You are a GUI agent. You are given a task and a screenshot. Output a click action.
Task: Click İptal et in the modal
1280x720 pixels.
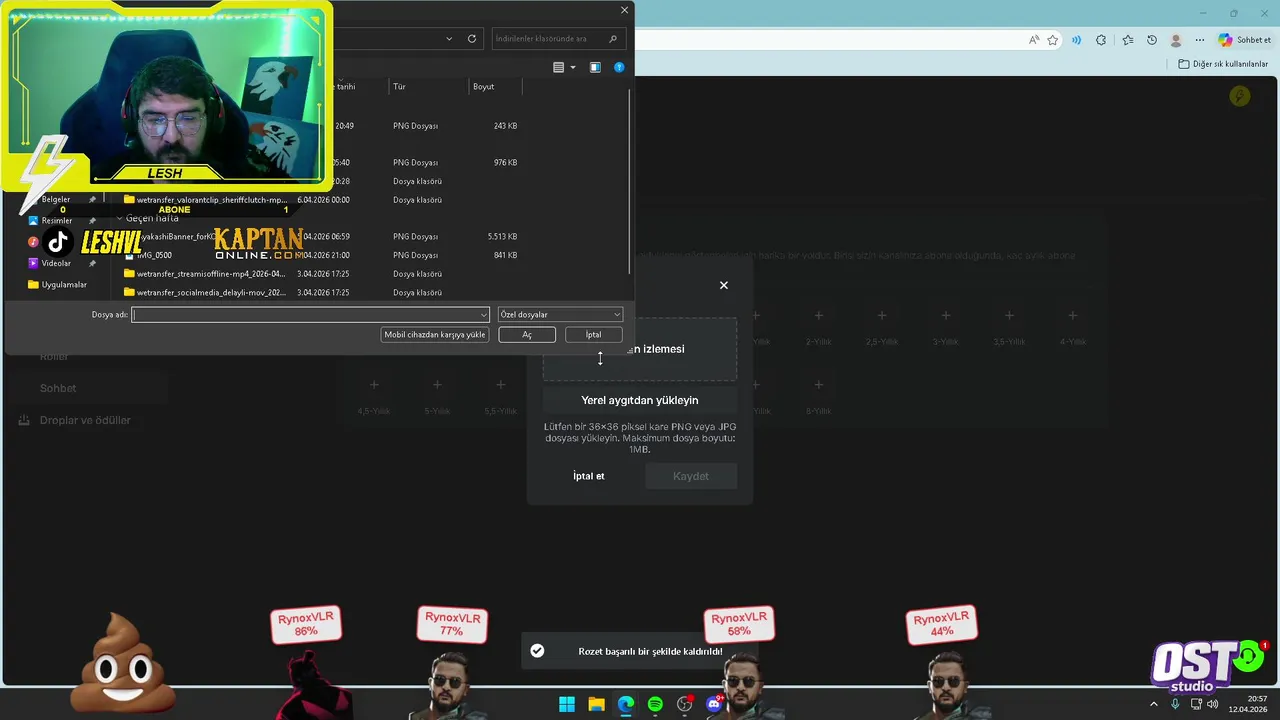pos(589,476)
